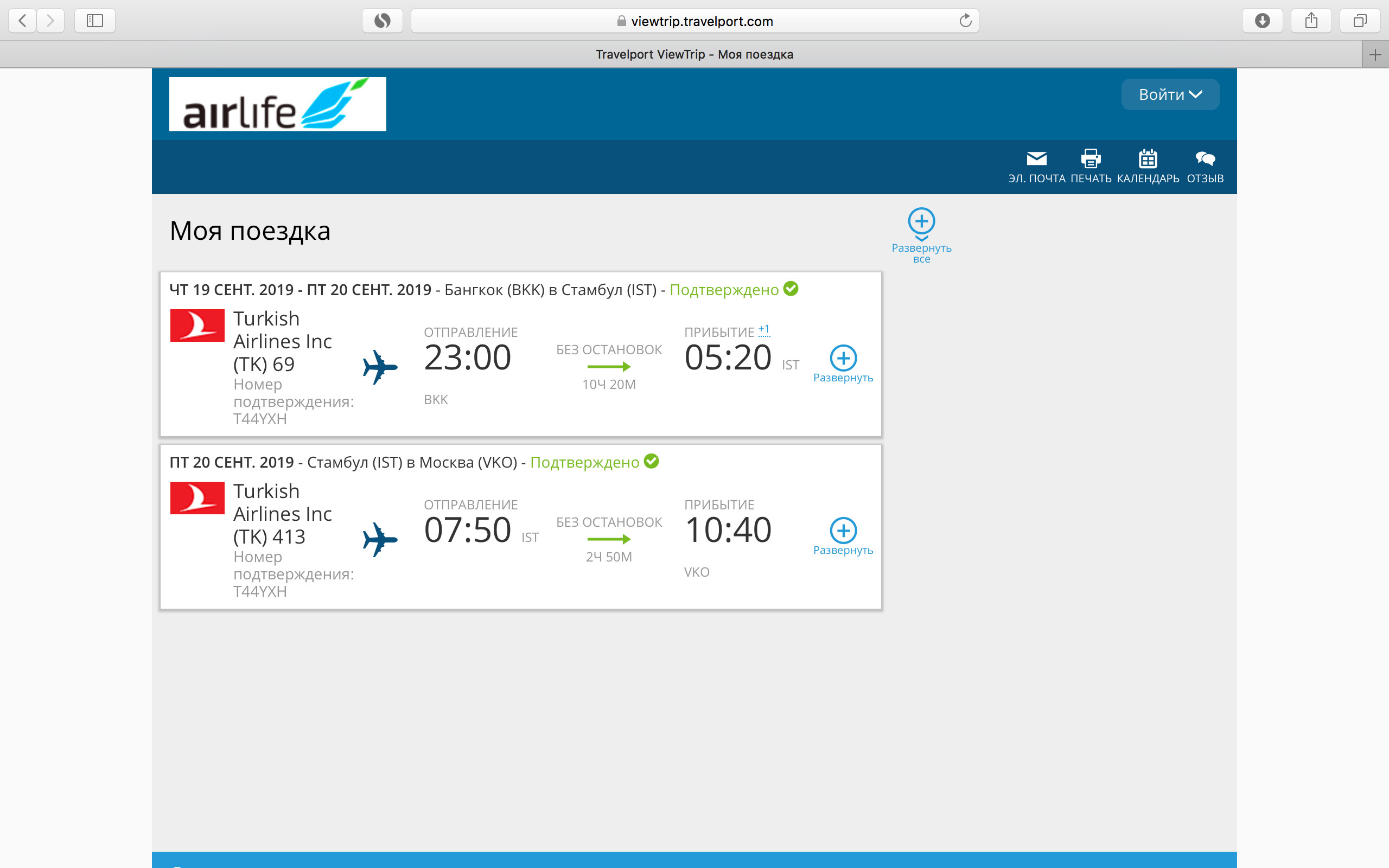Click the Turkish Airlines logo for TK 69
The image size is (1389, 868).
click(x=197, y=325)
